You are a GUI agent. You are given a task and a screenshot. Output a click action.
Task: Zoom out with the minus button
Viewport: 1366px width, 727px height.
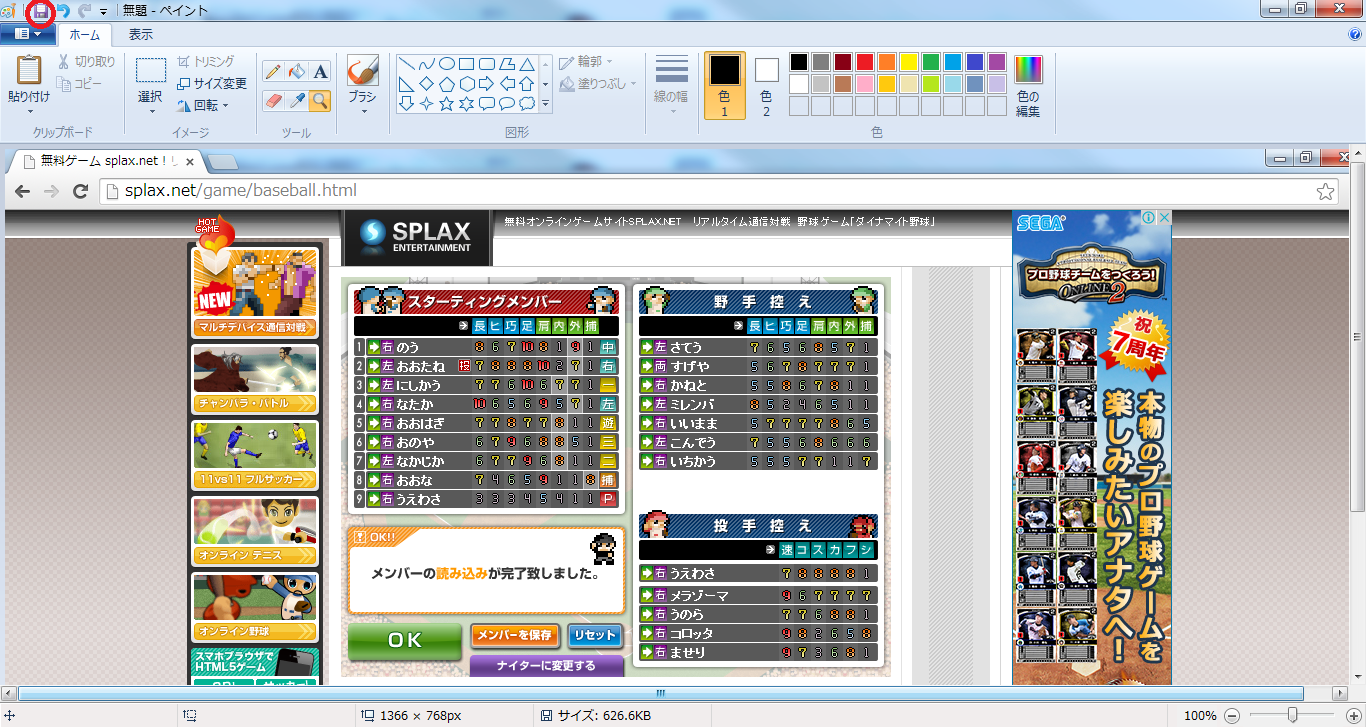(x=1232, y=716)
